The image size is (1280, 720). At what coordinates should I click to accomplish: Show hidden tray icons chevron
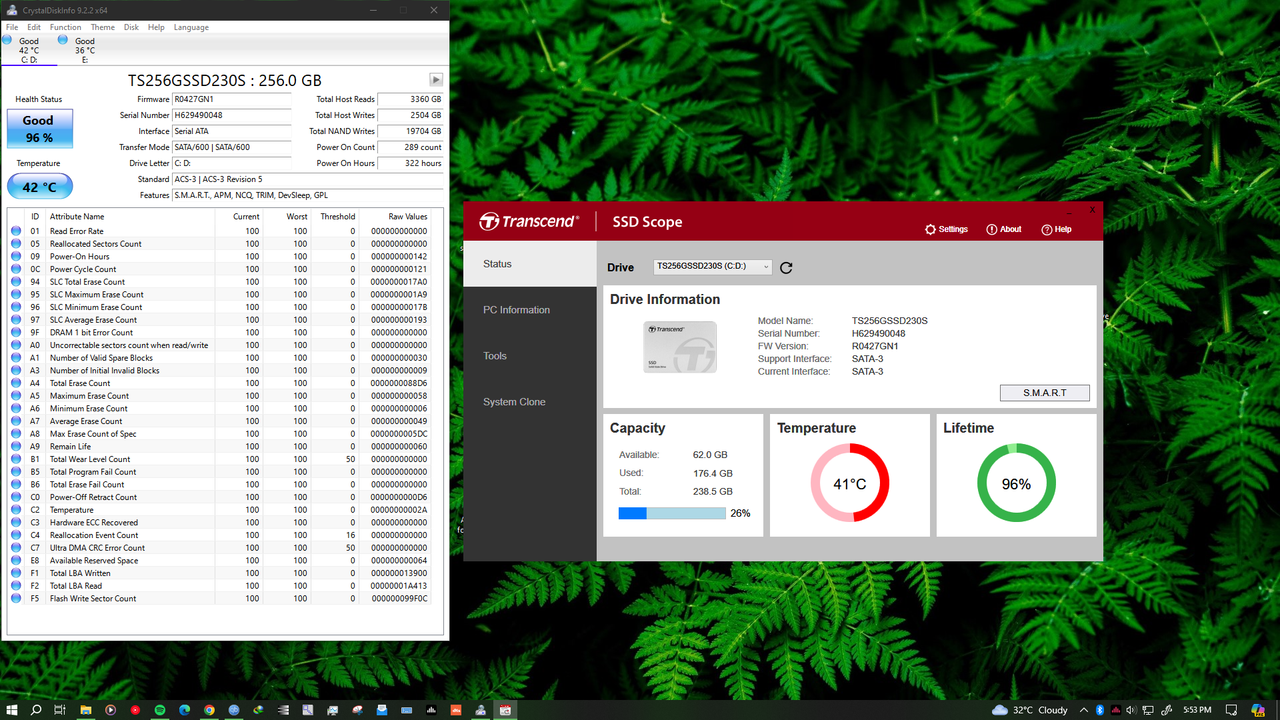click(x=1084, y=710)
